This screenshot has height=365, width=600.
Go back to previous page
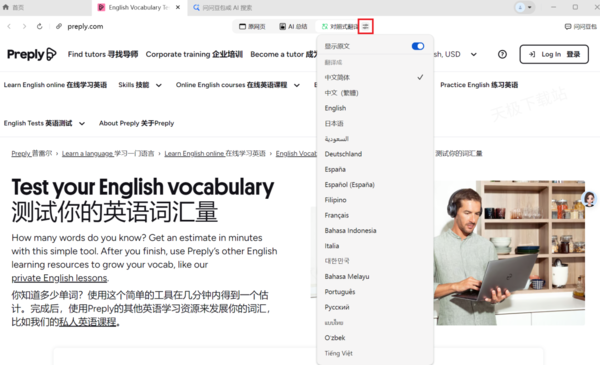(x=9, y=26)
